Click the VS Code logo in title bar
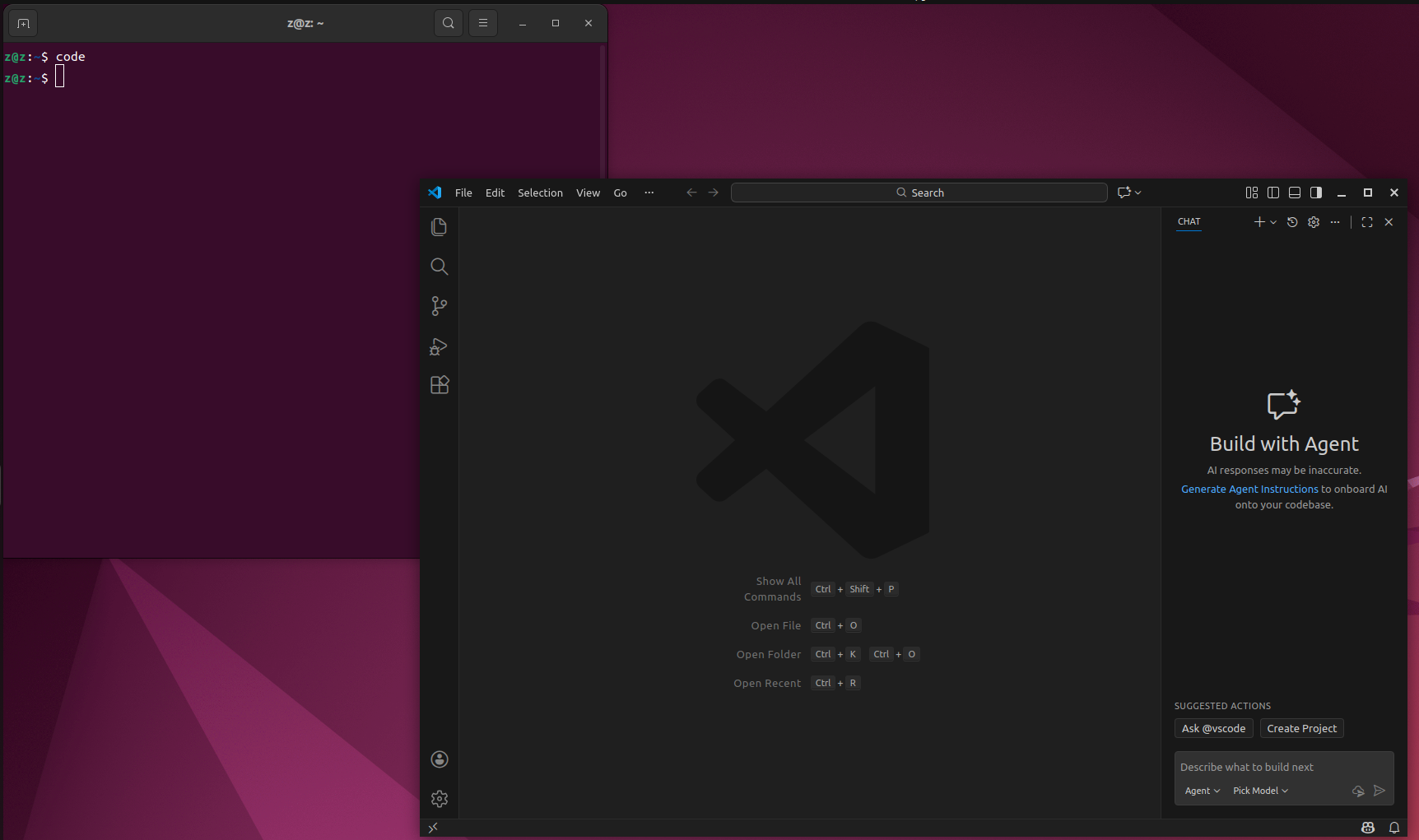 (435, 193)
